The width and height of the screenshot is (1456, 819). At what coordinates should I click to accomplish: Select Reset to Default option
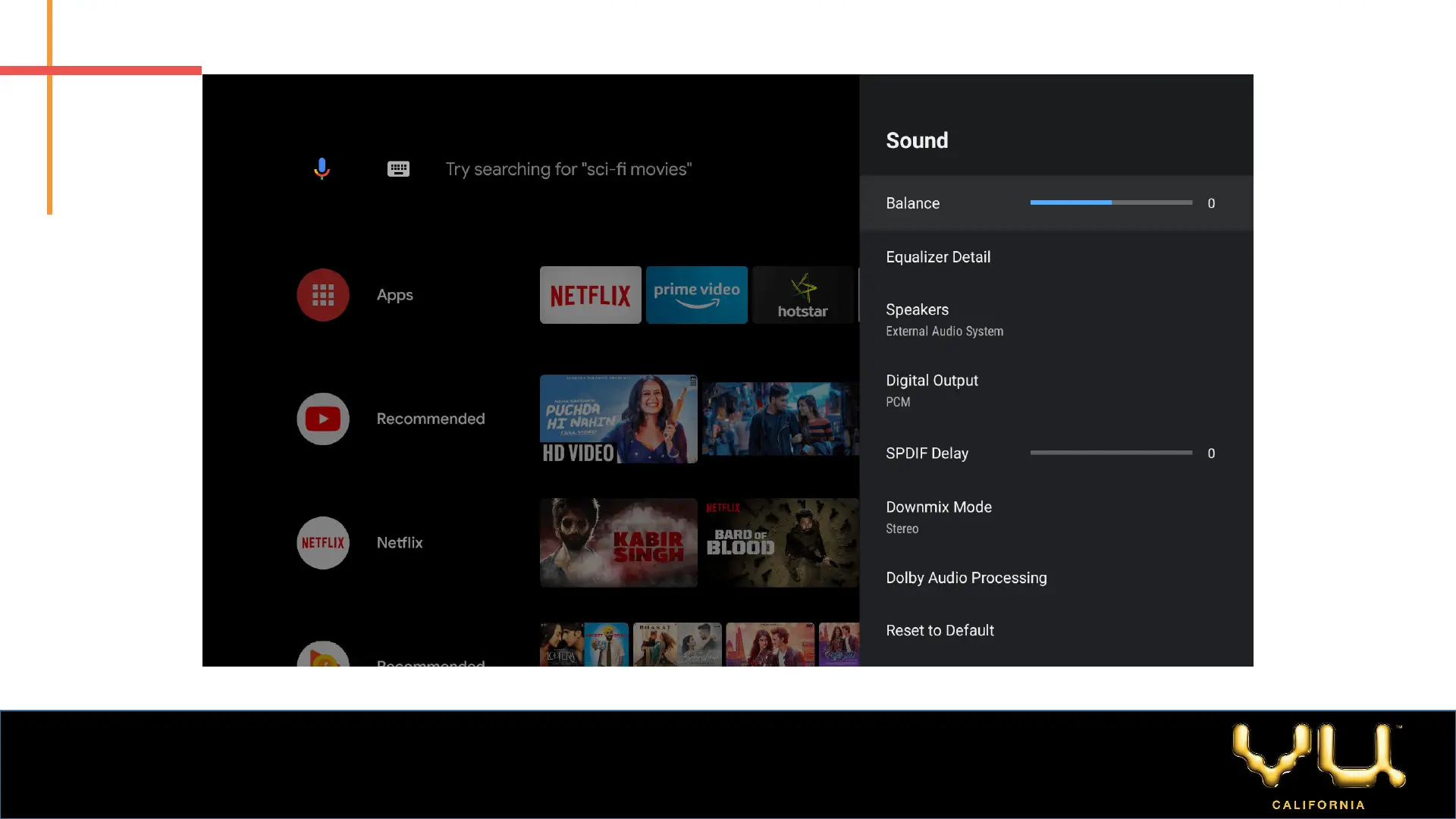[x=940, y=631]
